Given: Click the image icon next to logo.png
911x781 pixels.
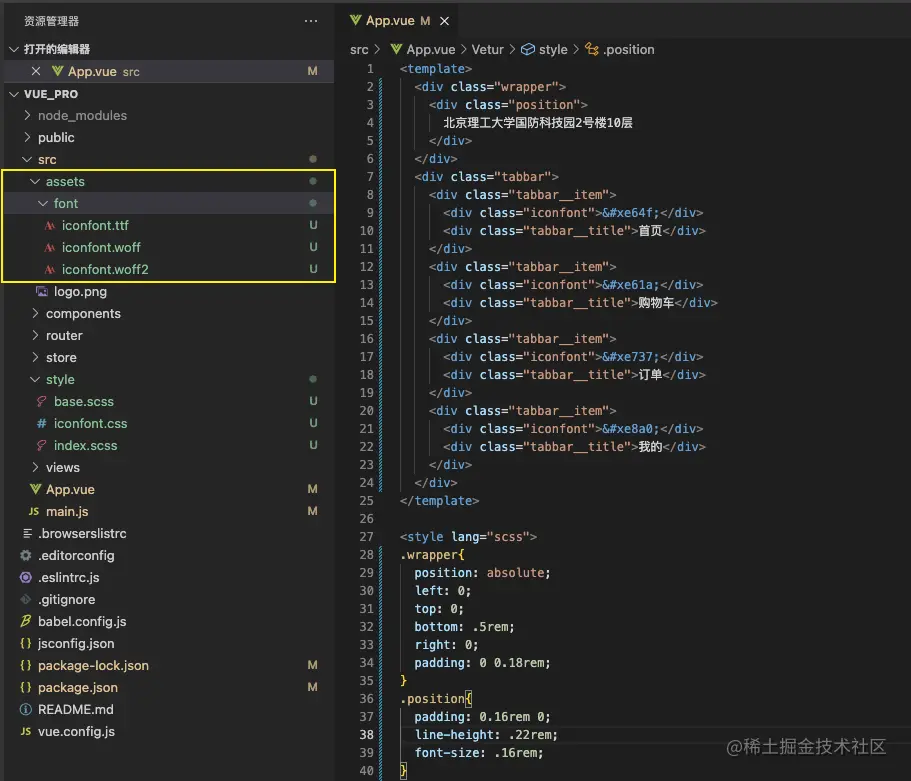Looking at the screenshot, I should coord(42,291).
